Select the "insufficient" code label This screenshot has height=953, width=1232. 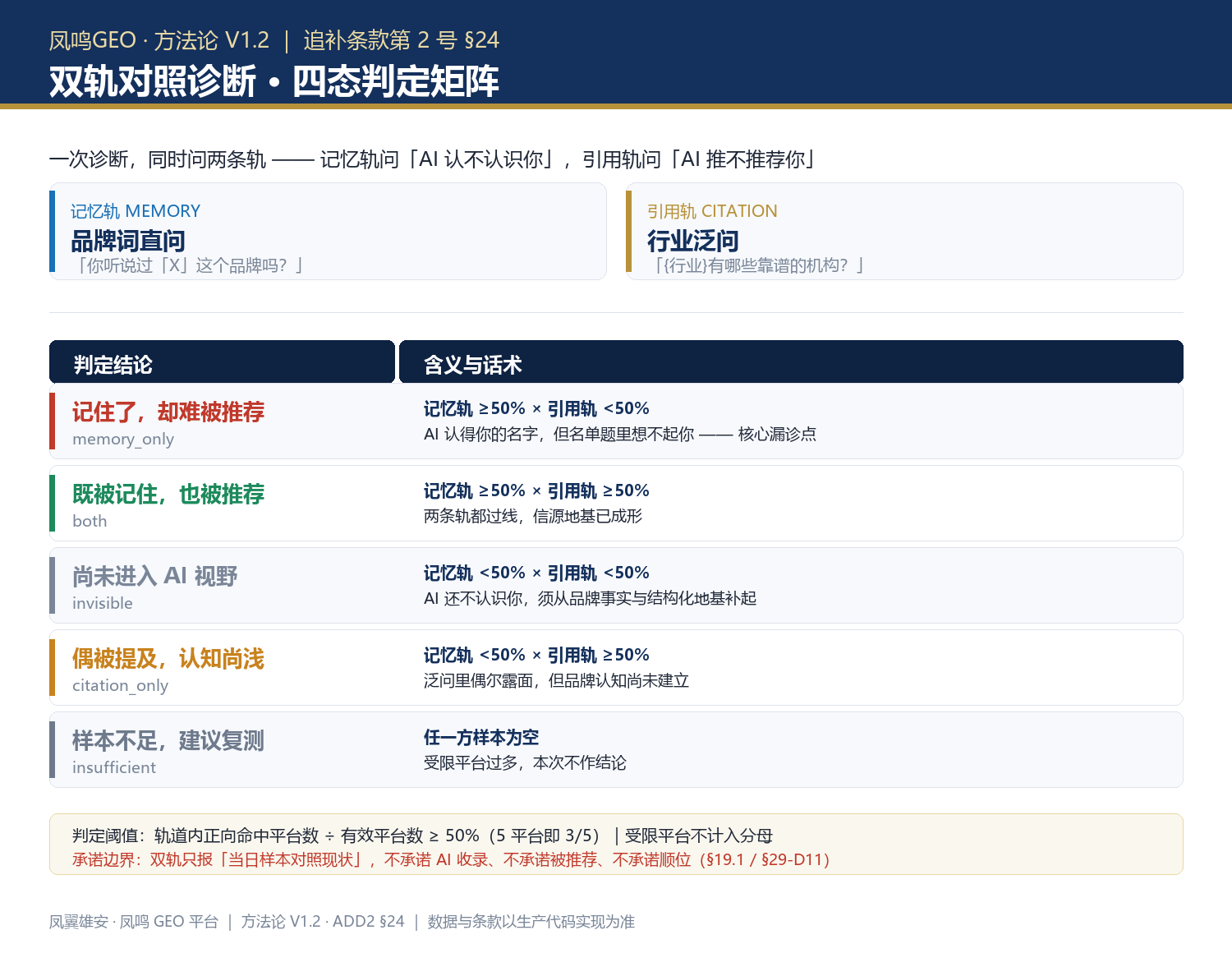click(114, 767)
